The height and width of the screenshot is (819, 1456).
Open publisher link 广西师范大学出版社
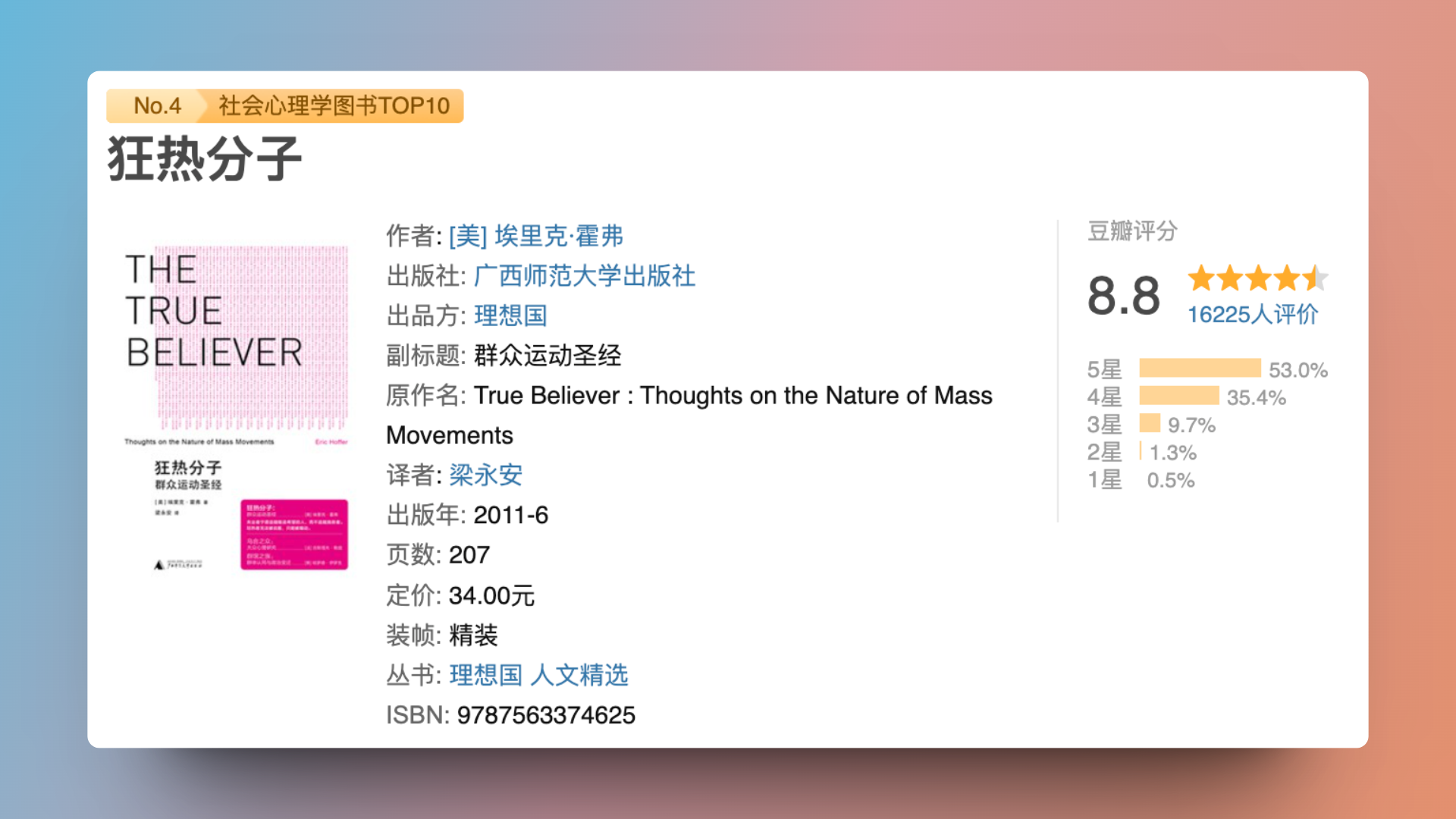click(x=584, y=276)
